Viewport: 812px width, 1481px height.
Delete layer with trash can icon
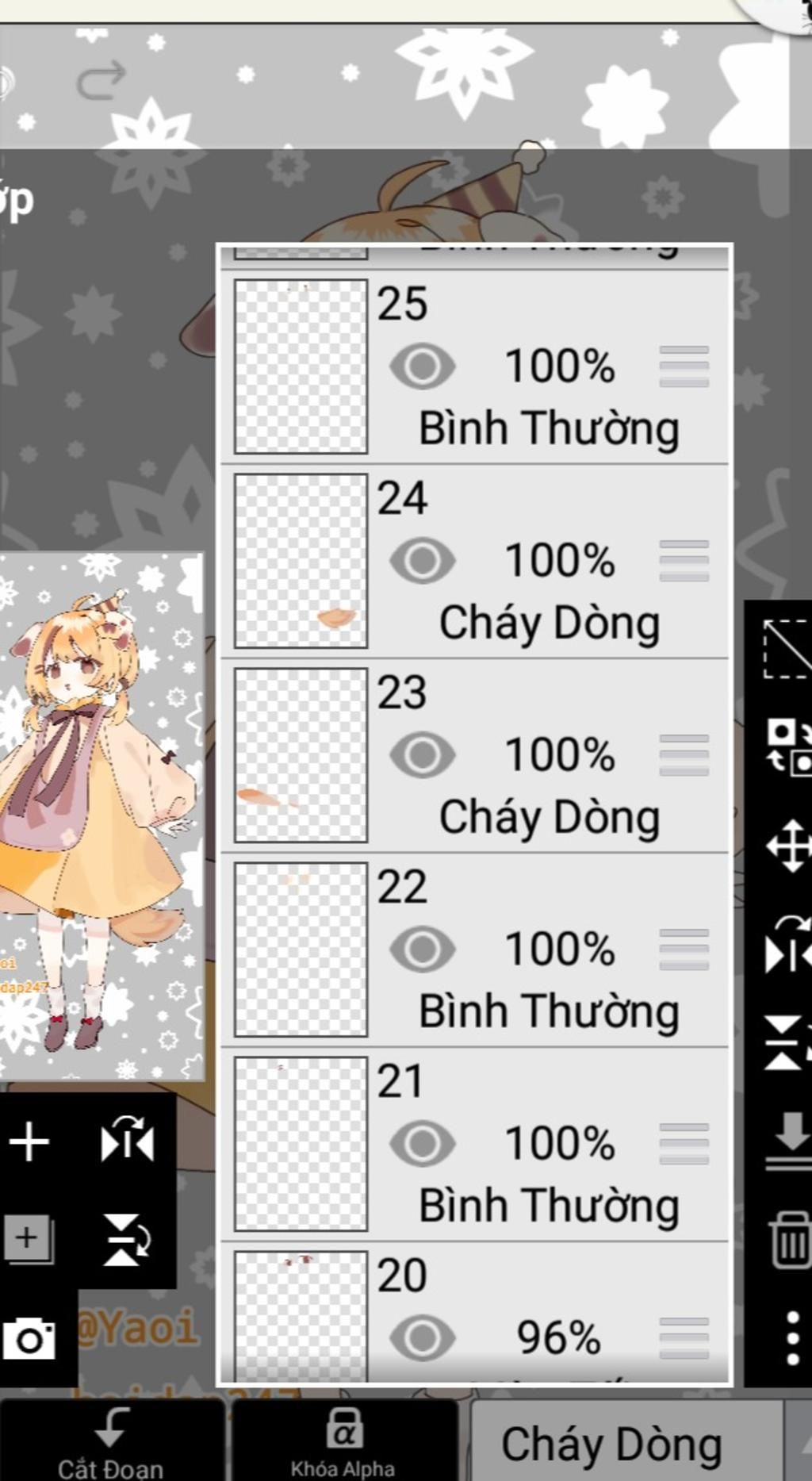point(789,1239)
